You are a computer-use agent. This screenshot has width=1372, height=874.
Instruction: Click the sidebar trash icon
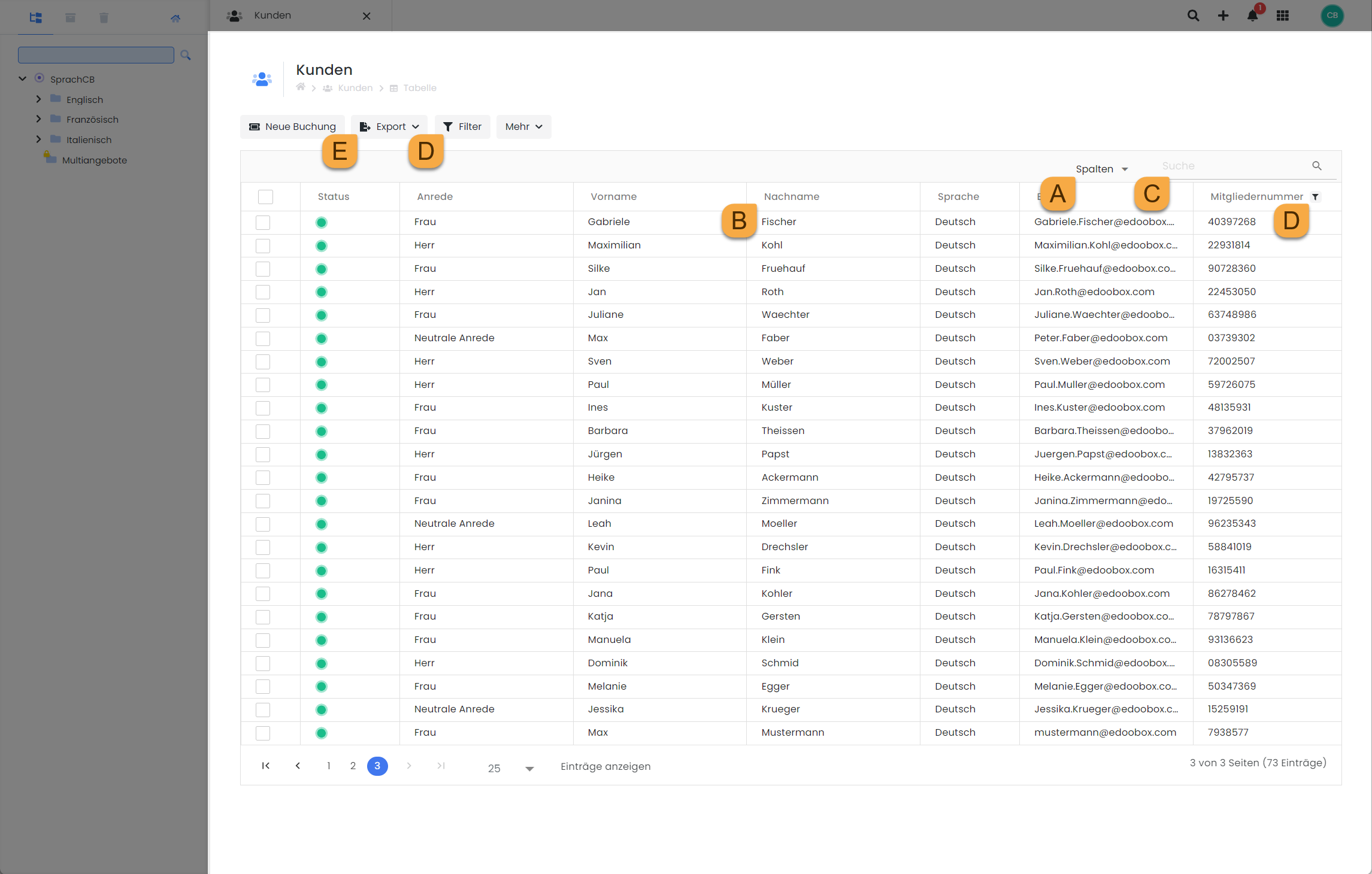(x=104, y=18)
